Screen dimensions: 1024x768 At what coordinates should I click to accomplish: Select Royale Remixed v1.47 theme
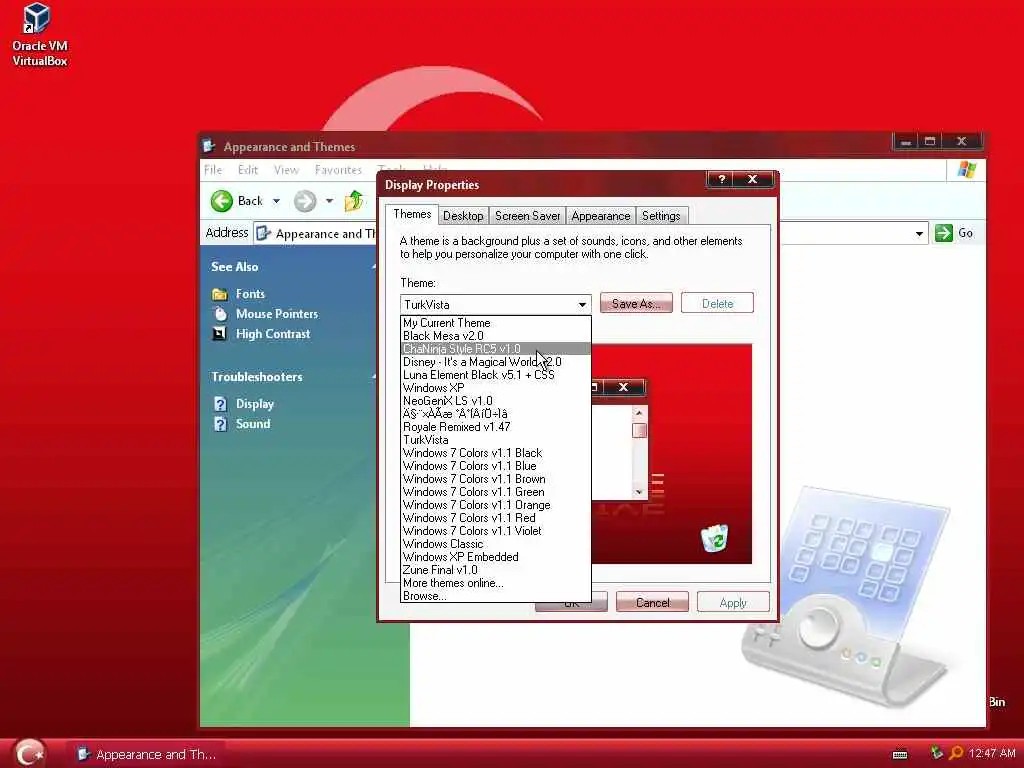point(496,427)
